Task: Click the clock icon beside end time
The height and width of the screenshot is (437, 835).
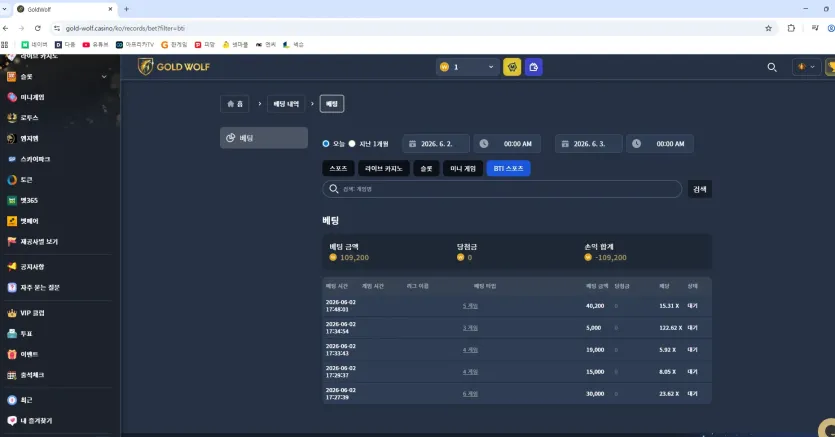Action: tap(636, 144)
